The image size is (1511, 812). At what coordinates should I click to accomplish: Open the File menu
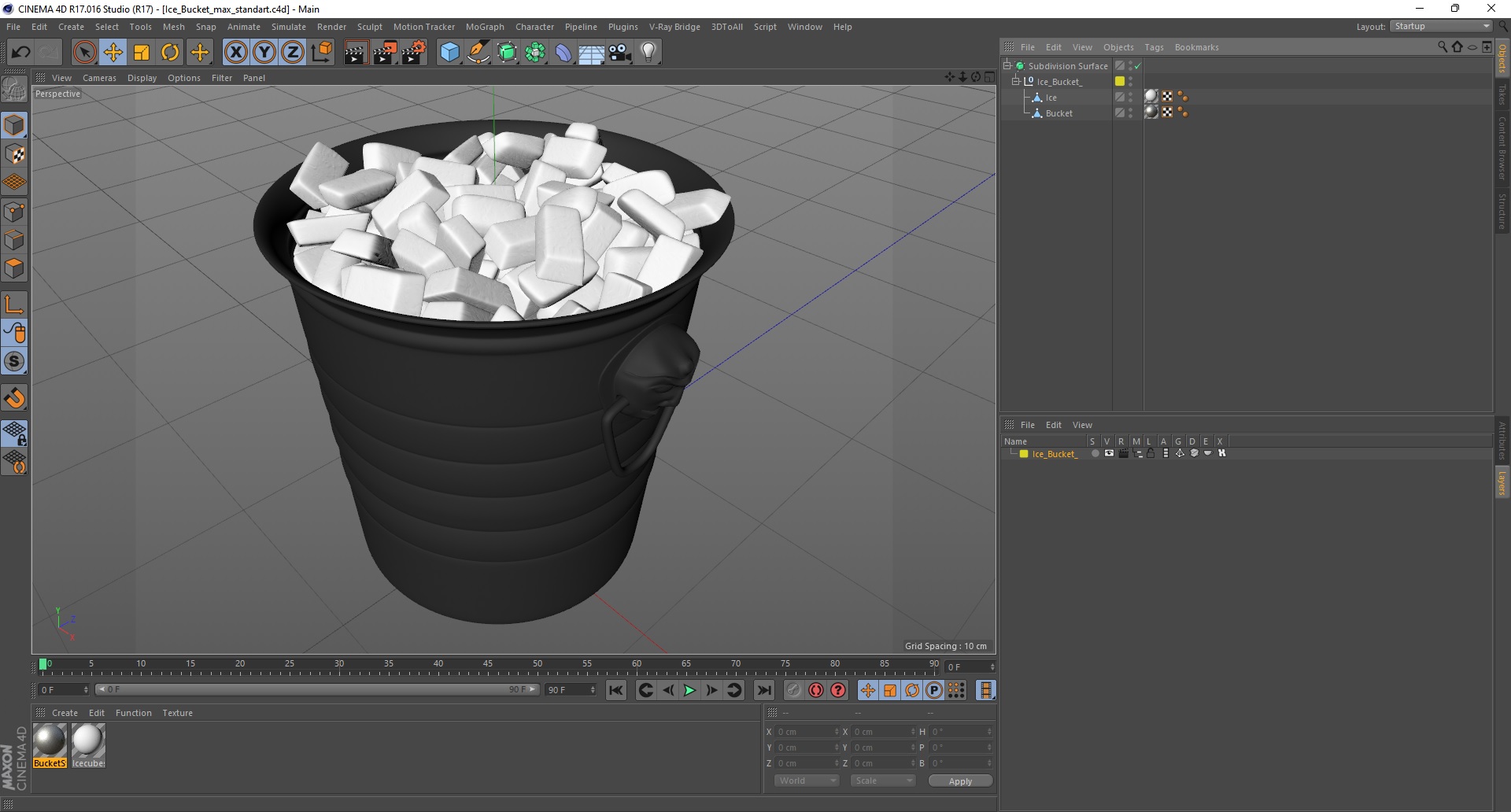pyautogui.click(x=13, y=27)
